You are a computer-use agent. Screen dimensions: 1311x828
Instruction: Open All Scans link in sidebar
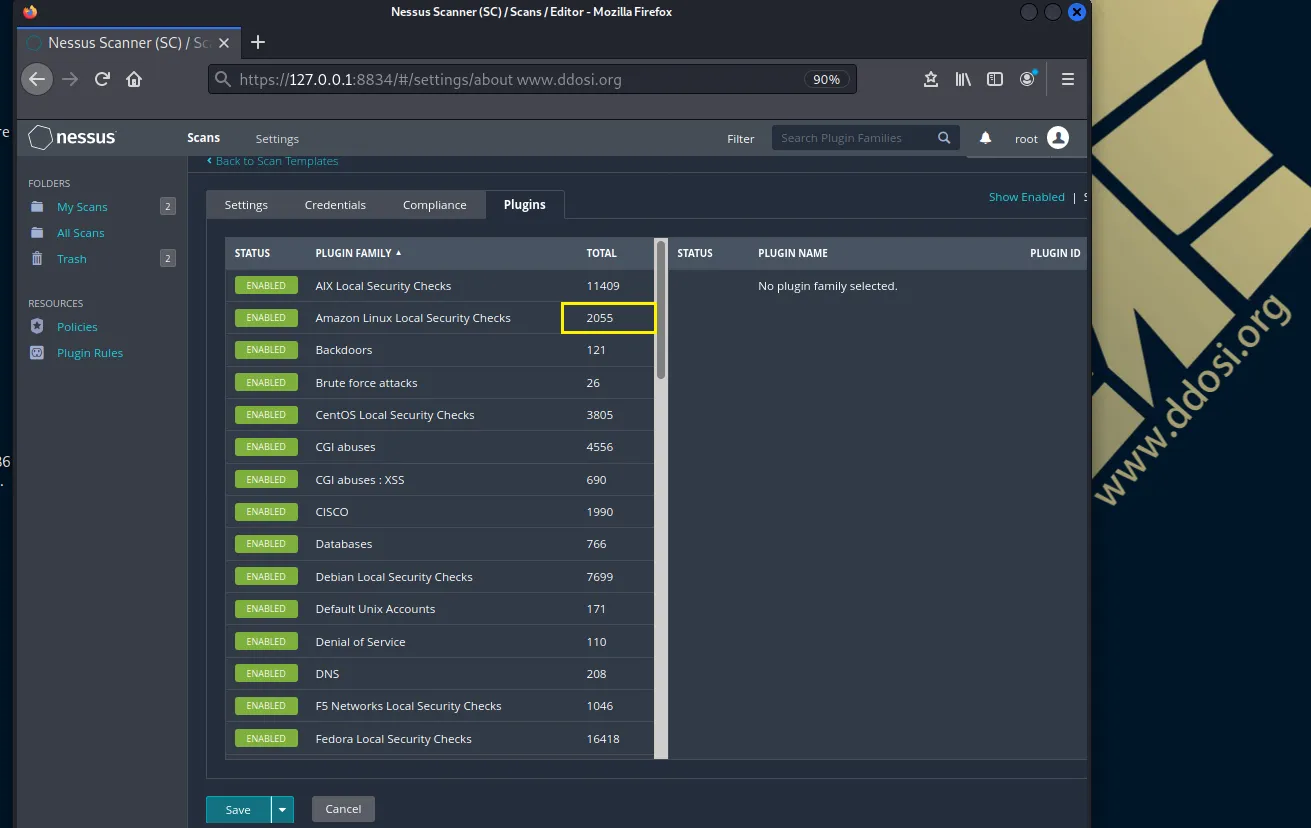81,233
